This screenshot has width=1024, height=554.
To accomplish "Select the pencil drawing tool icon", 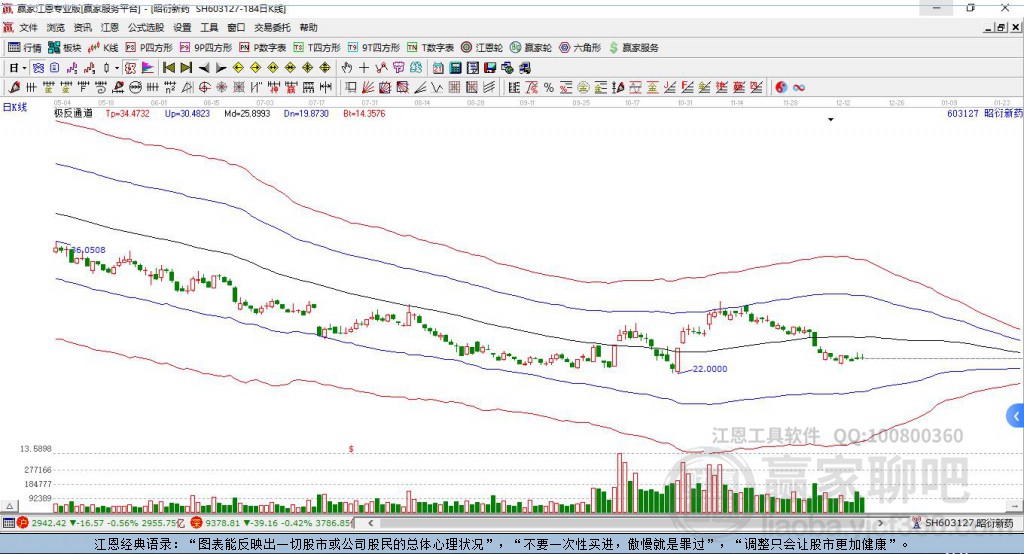I will pos(14,88).
